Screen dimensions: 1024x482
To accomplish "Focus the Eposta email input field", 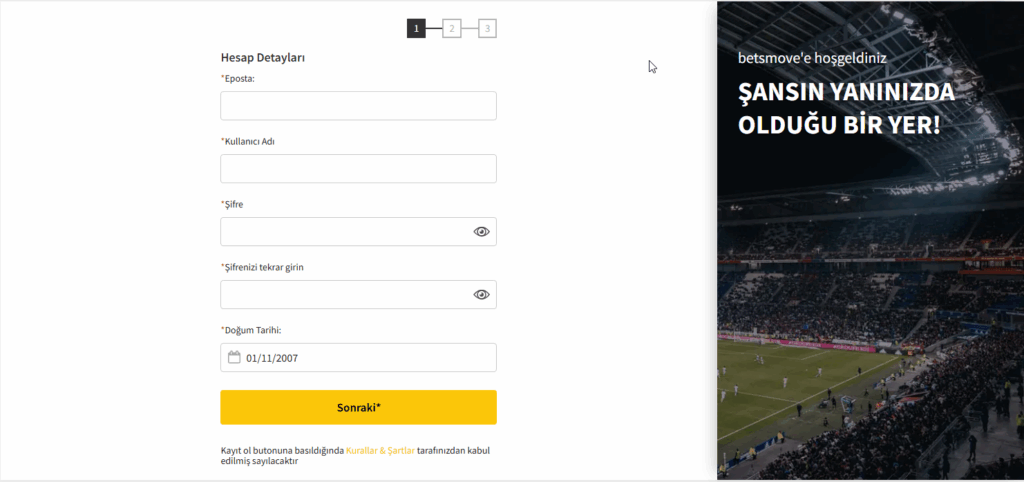I will pyautogui.click(x=358, y=106).
